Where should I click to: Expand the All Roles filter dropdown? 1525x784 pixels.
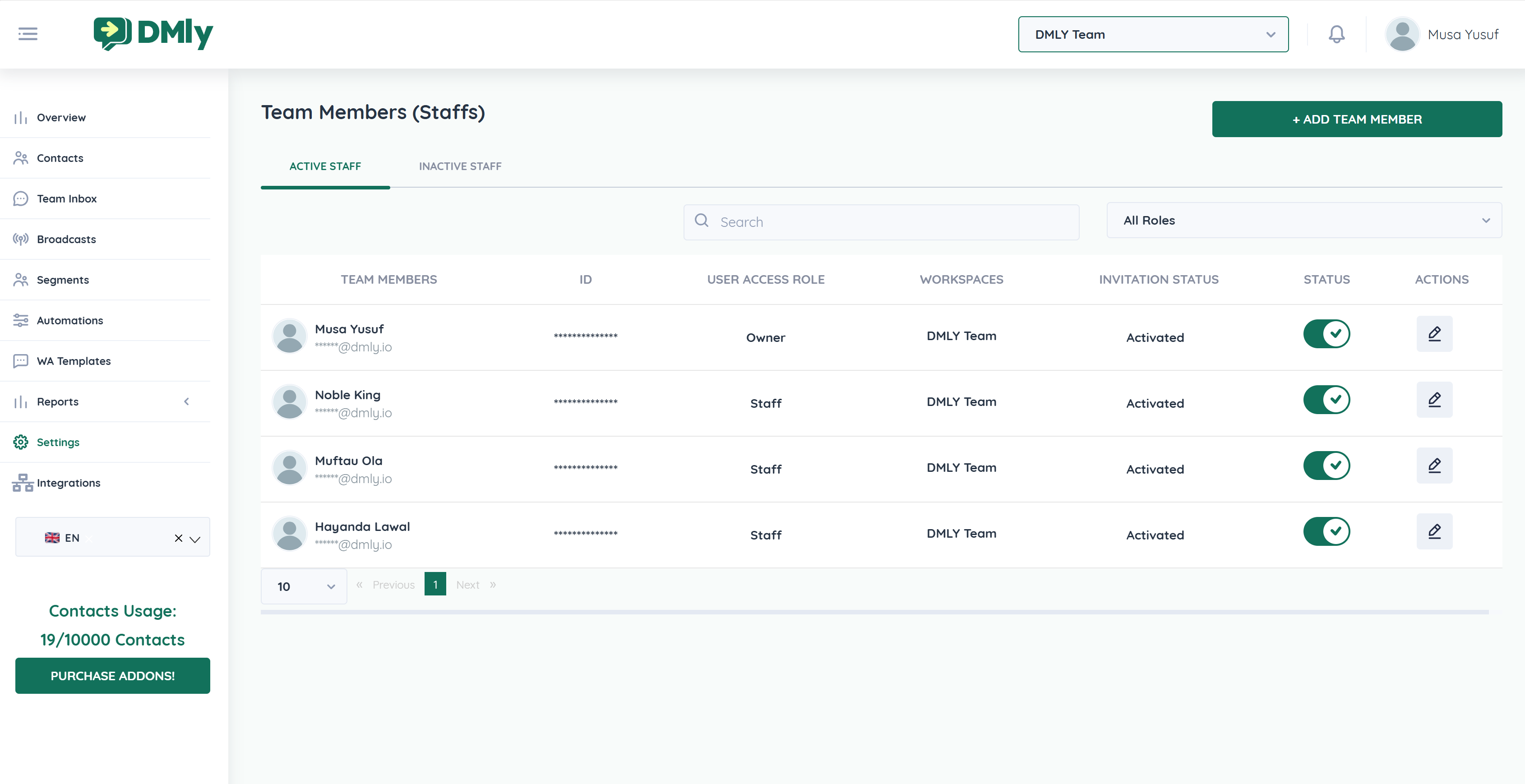1303,221
